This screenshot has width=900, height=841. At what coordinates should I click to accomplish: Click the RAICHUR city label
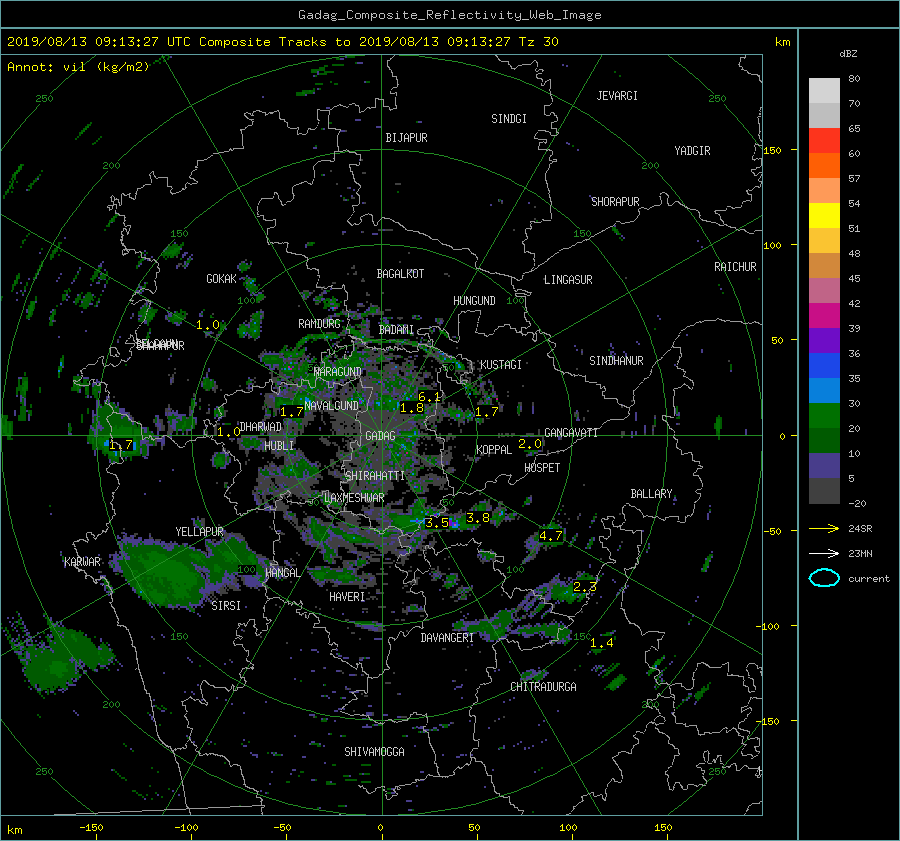[735, 267]
